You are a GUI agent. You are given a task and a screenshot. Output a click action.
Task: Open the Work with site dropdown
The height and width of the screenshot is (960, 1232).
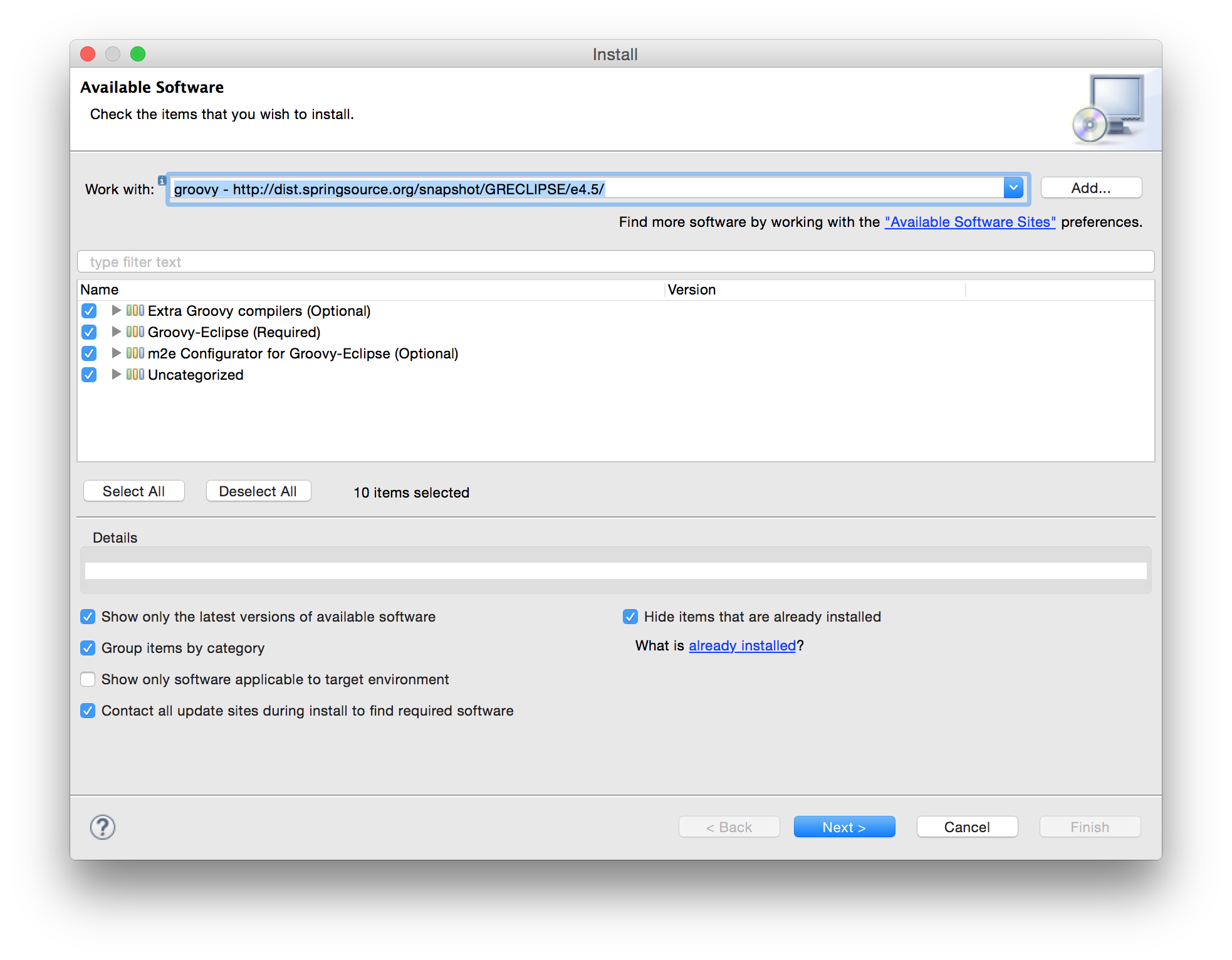click(x=1013, y=188)
